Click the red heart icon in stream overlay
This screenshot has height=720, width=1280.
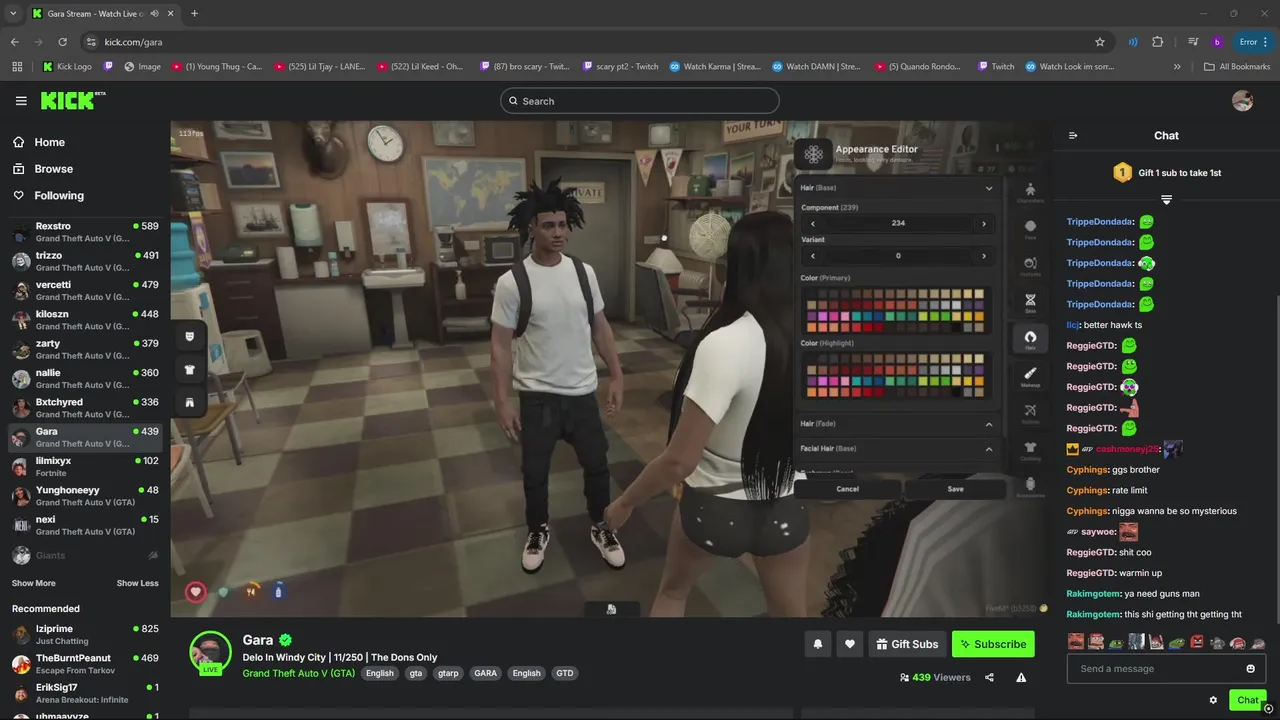pyautogui.click(x=196, y=592)
